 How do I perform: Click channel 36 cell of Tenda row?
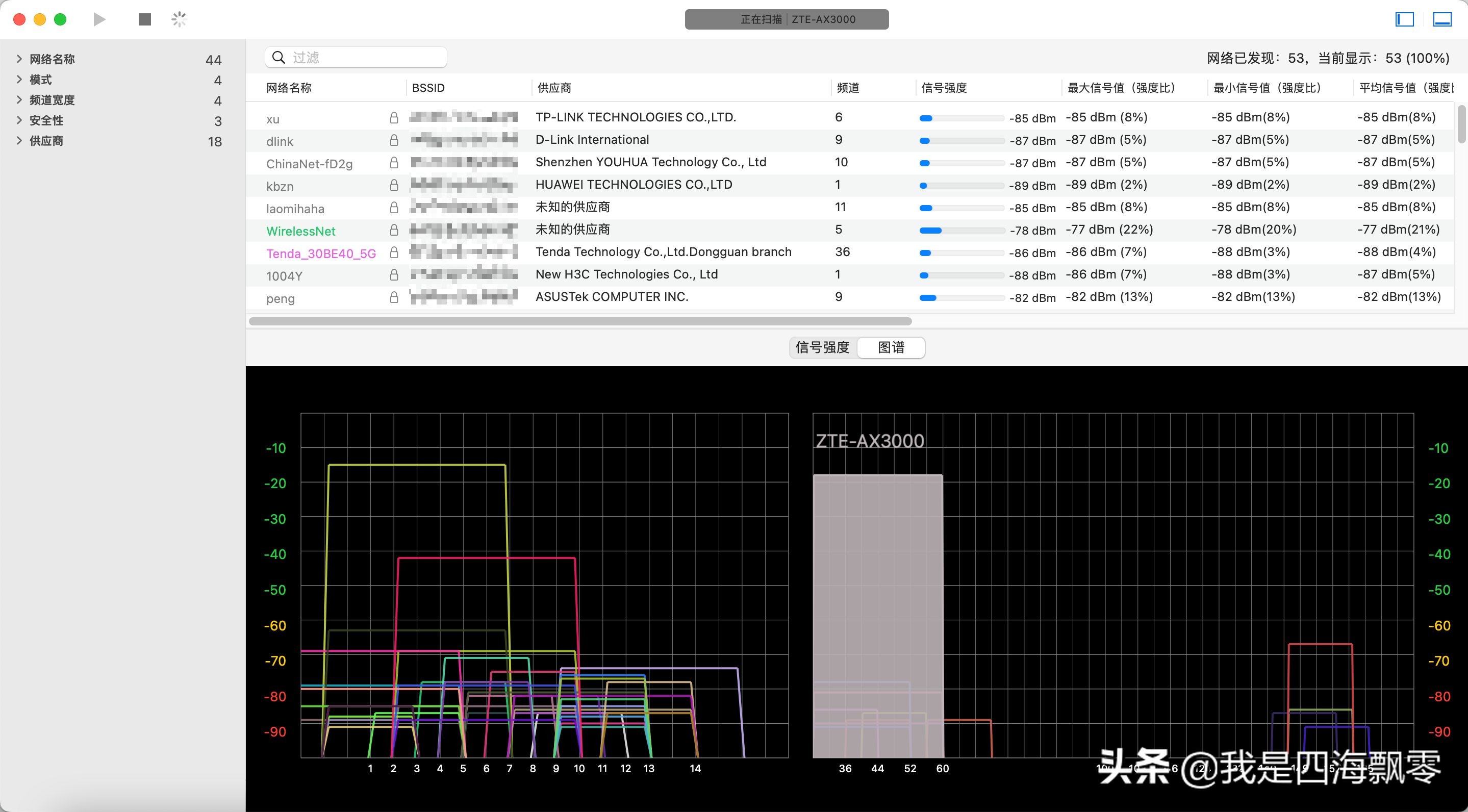(842, 252)
